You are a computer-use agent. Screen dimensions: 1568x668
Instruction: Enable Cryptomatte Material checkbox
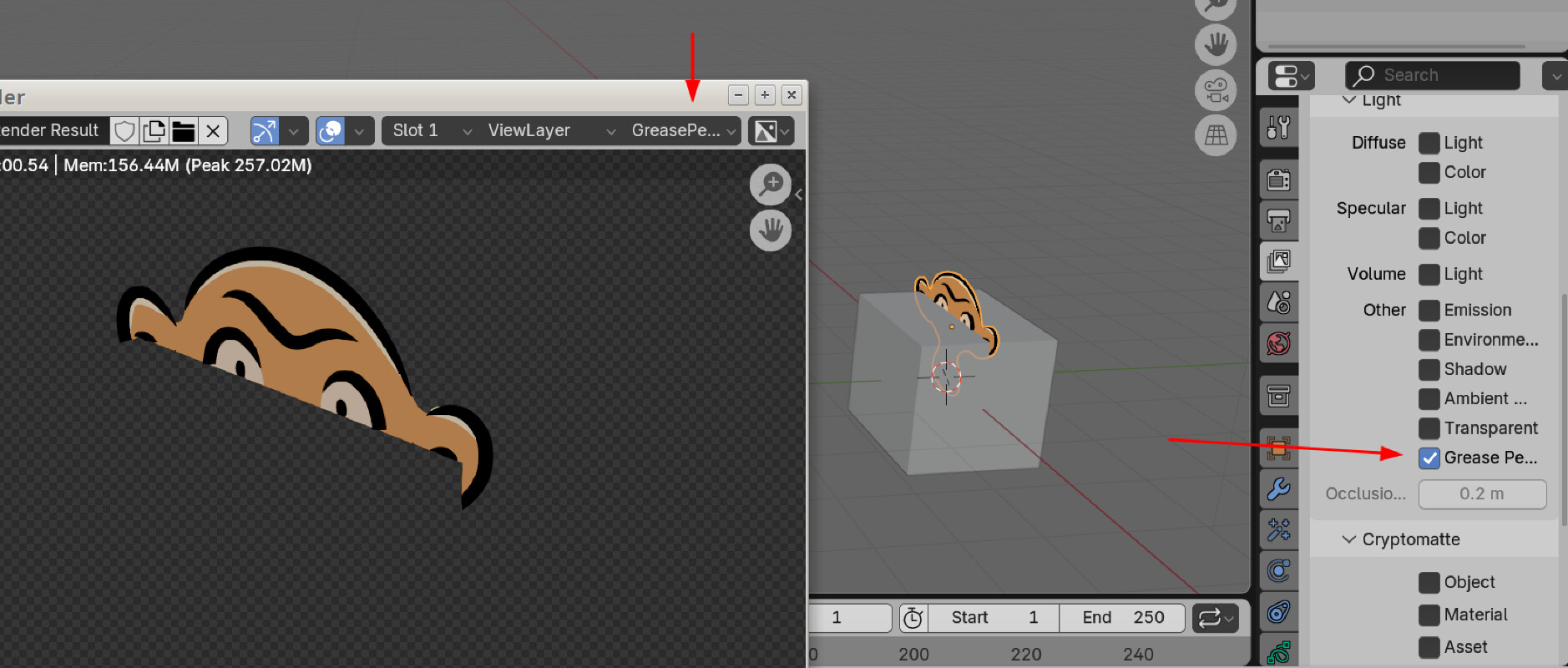[1429, 615]
